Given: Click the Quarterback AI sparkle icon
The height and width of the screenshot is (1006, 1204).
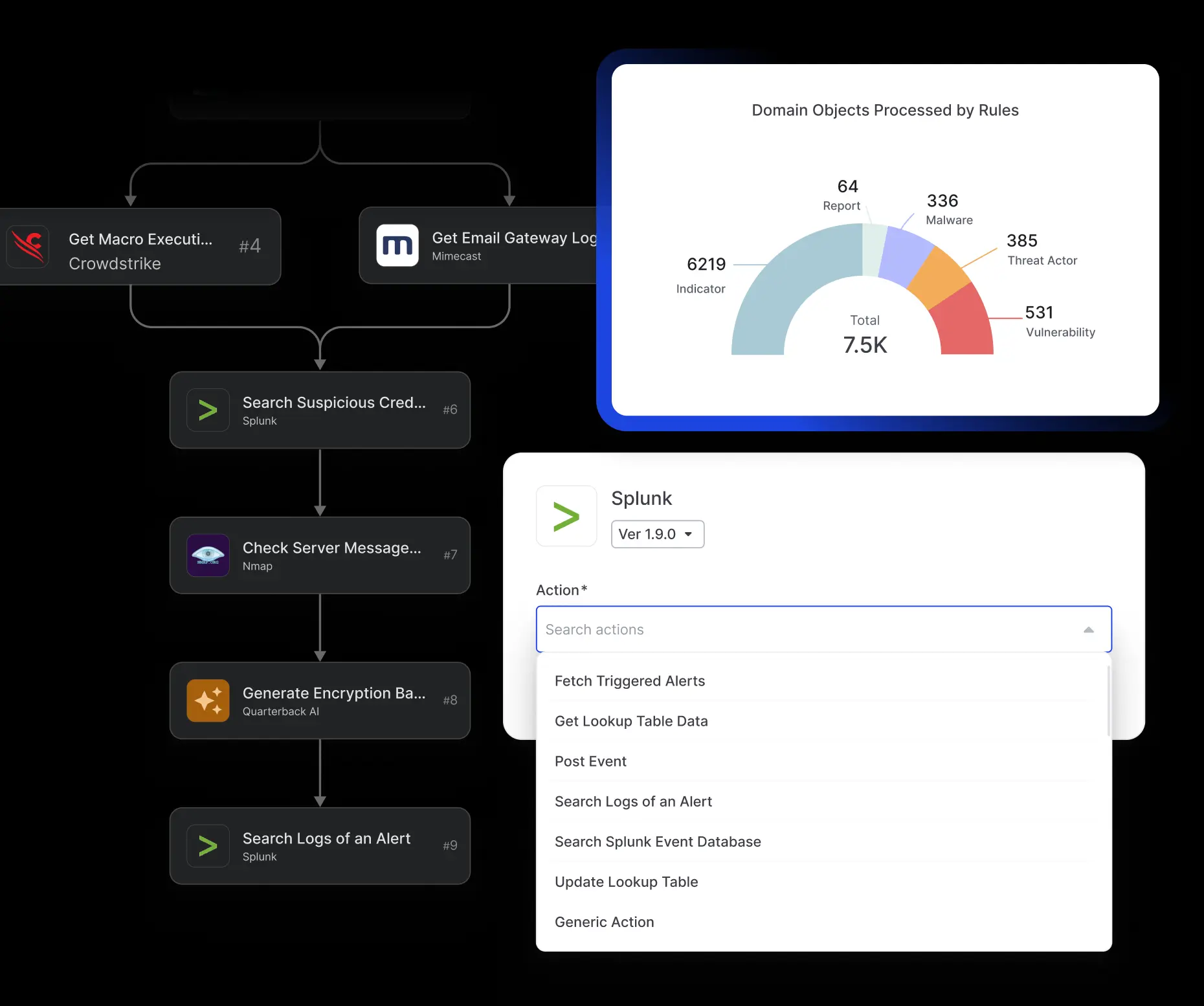Looking at the screenshot, I should pos(207,700).
